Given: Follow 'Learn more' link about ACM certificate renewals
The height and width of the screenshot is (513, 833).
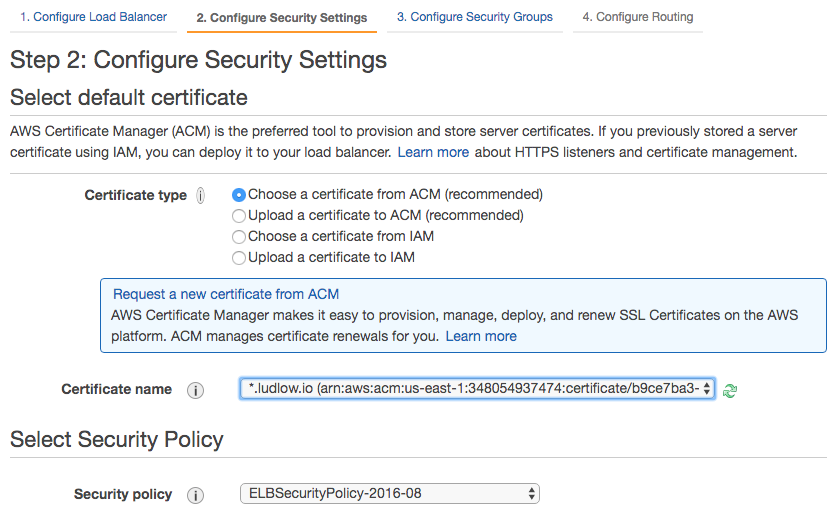Looking at the screenshot, I should [481, 336].
